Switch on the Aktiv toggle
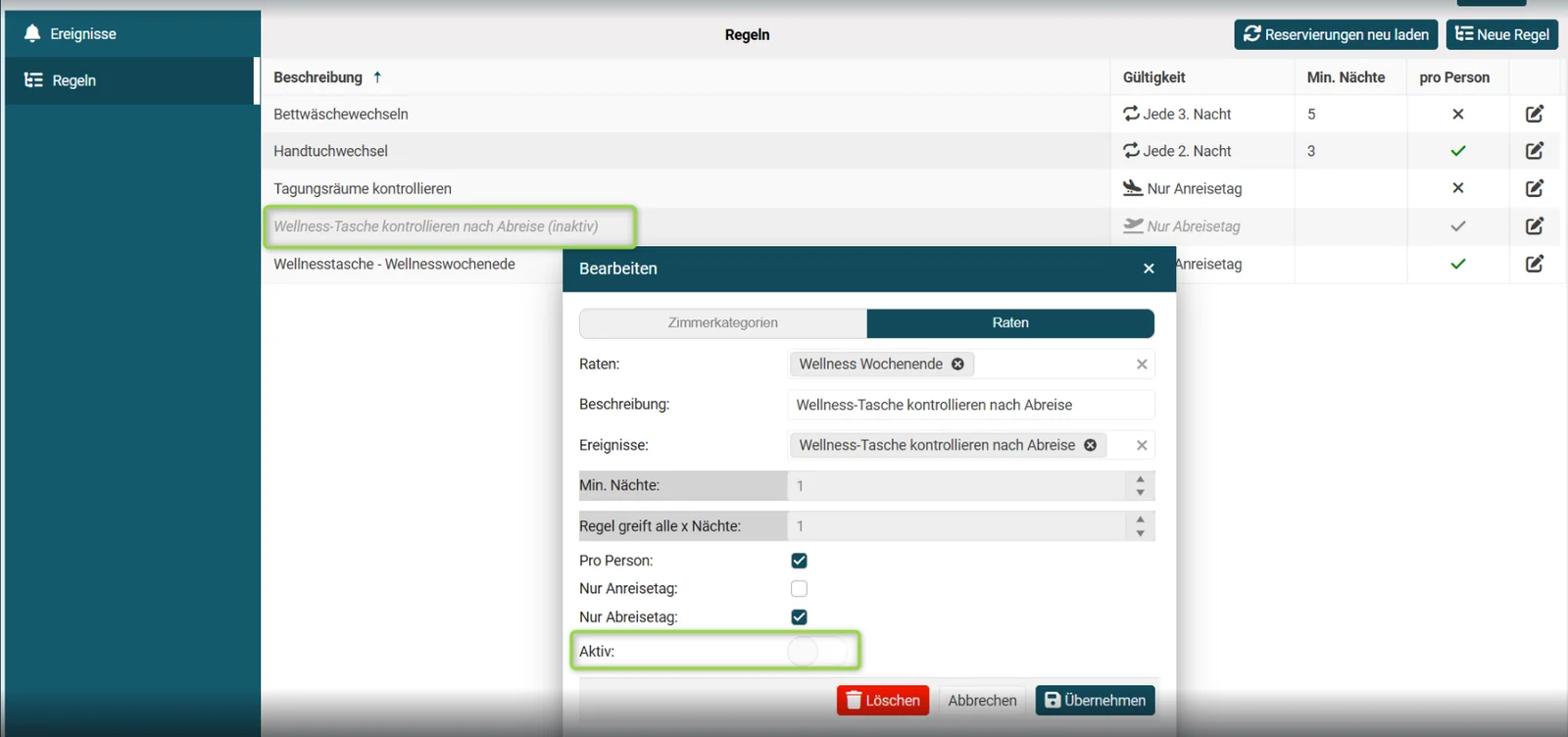The height and width of the screenshot is (737, 1568). pyautogui.click(x=818, y=651)
